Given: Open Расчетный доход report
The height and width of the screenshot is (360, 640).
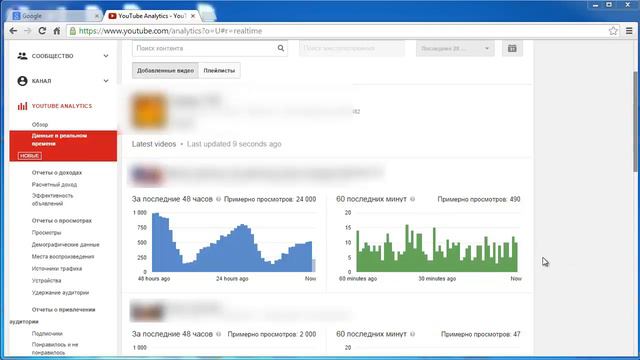Looking at the screenshot, I should [x=54, y=184].
